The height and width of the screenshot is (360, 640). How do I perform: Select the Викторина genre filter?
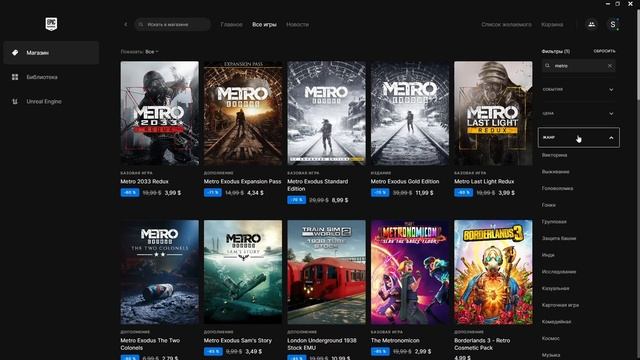tap(554, 155)
